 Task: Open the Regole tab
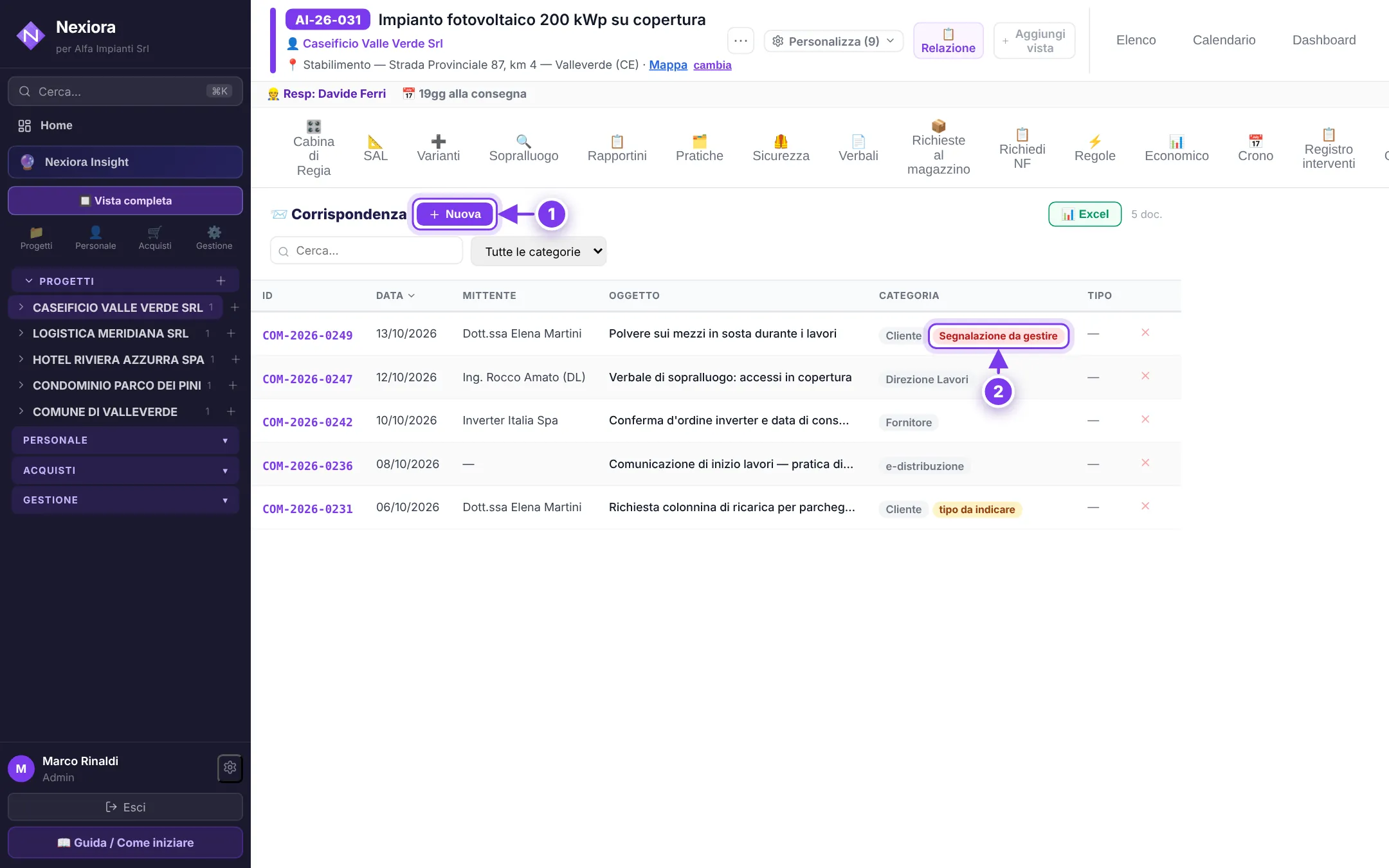coord(1094,148)
